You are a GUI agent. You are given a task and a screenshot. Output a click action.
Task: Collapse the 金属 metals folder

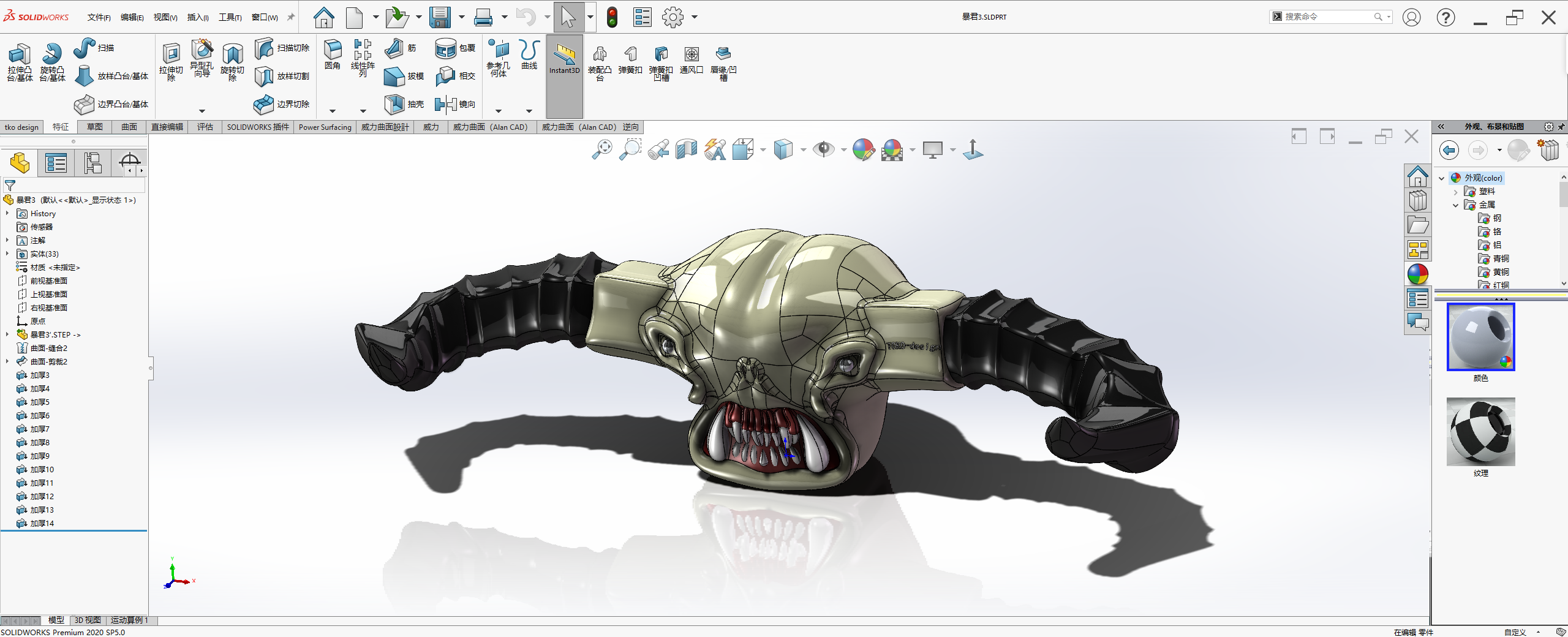1456,205
